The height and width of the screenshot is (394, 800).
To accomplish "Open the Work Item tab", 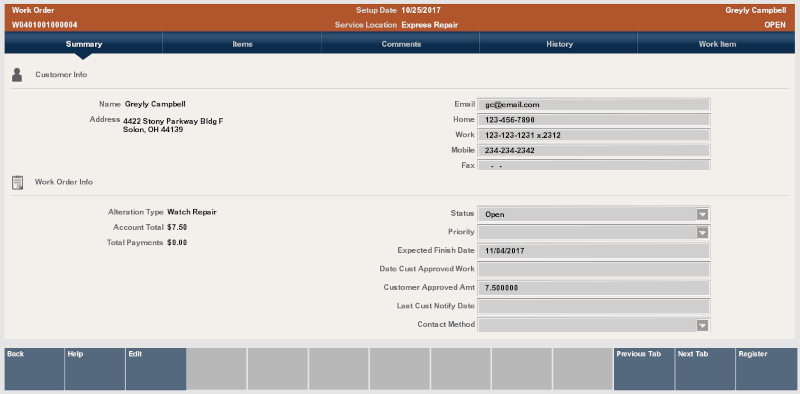I will click(717, 44).
